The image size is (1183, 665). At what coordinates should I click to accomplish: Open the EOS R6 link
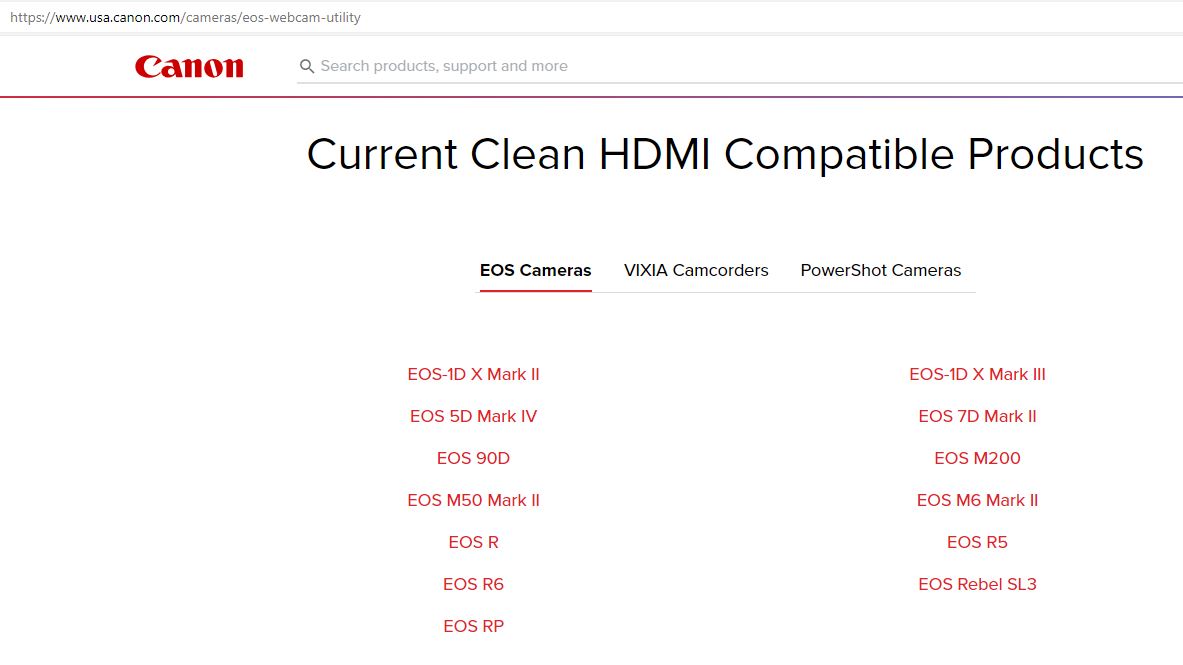(473, 584)
